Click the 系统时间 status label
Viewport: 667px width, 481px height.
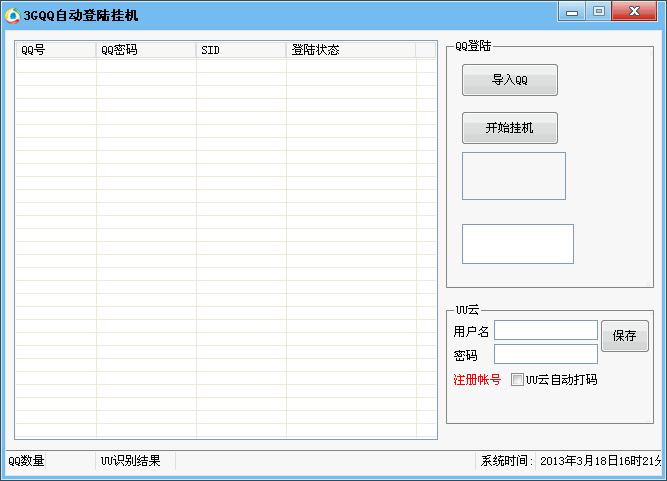click(507, 461)
